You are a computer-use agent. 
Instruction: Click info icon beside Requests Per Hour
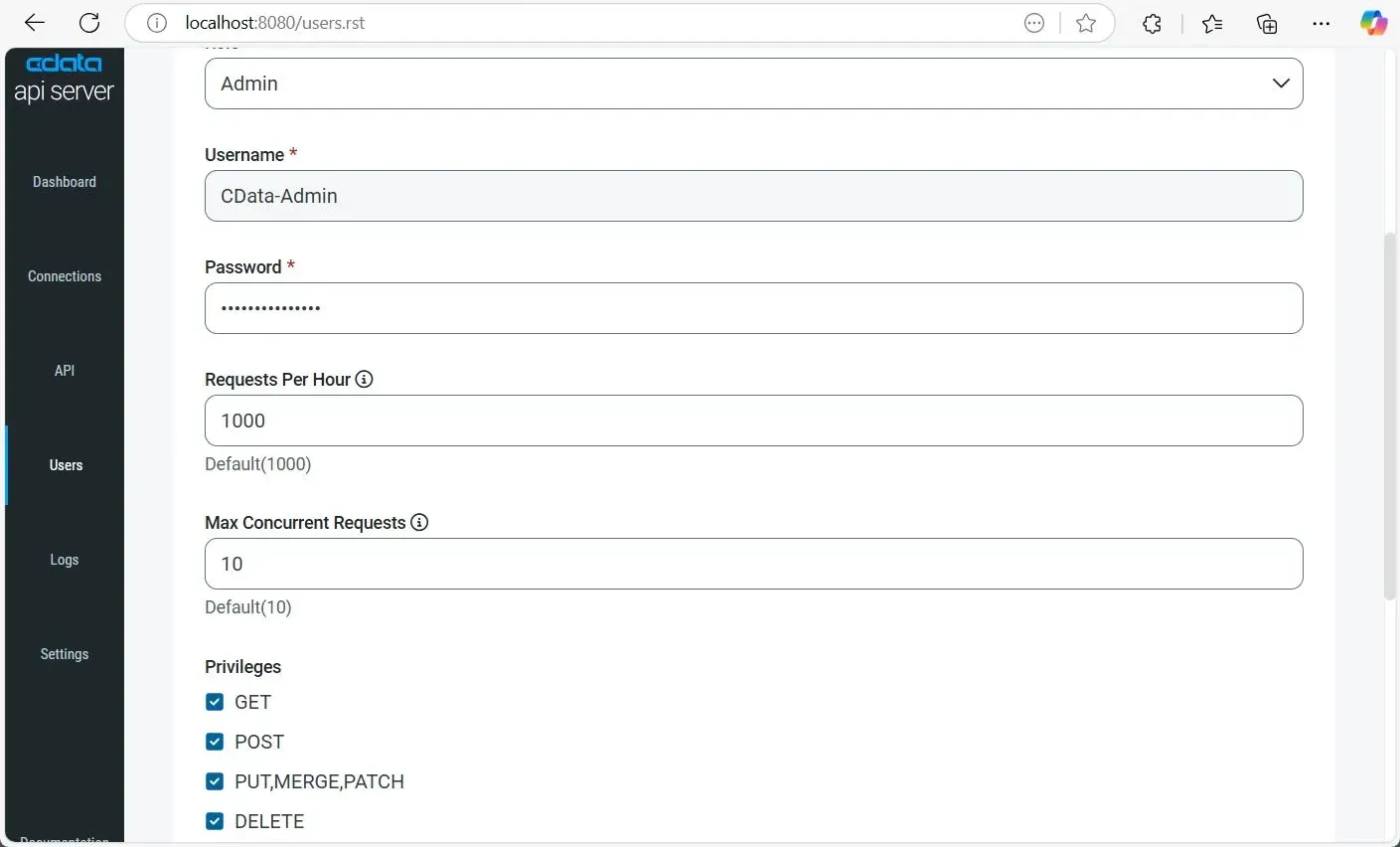[365, 379]
